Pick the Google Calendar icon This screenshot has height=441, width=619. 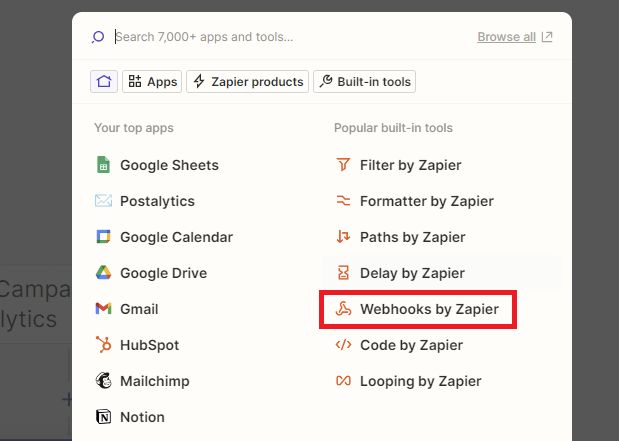coord(103,236)
